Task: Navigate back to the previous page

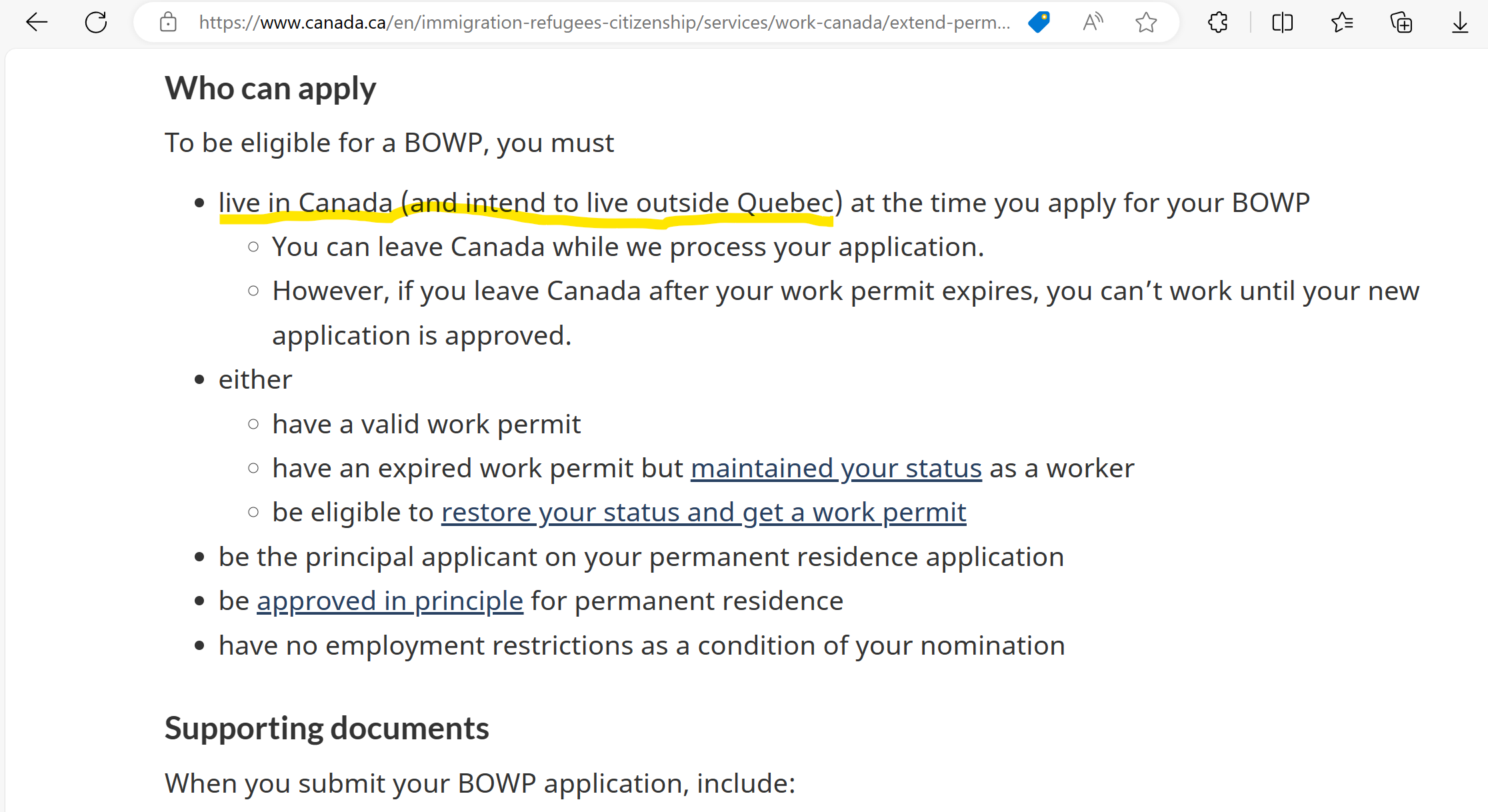Action: (x=37, y=22)
